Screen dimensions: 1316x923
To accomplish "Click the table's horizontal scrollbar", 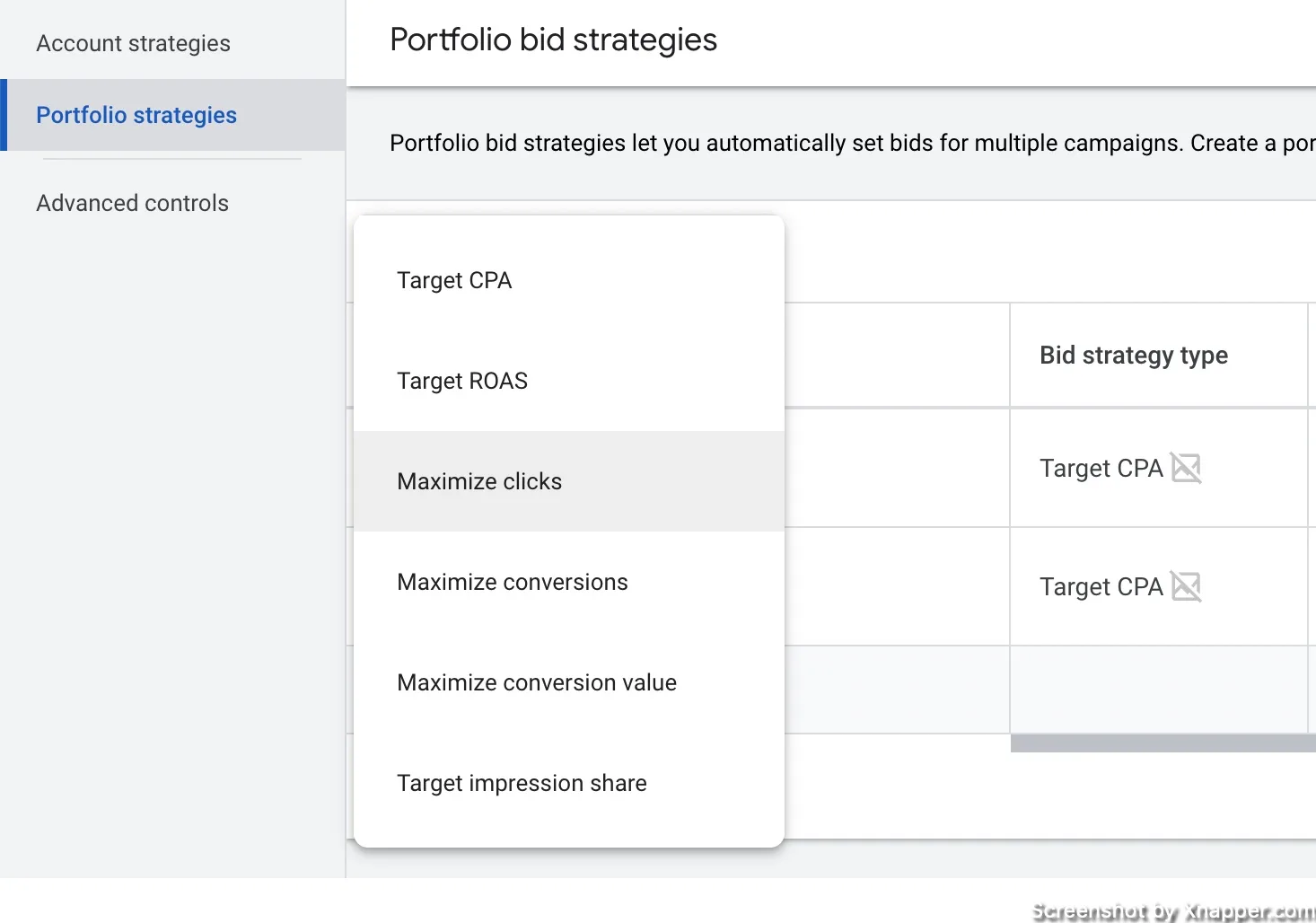I will click(1162, 743).
